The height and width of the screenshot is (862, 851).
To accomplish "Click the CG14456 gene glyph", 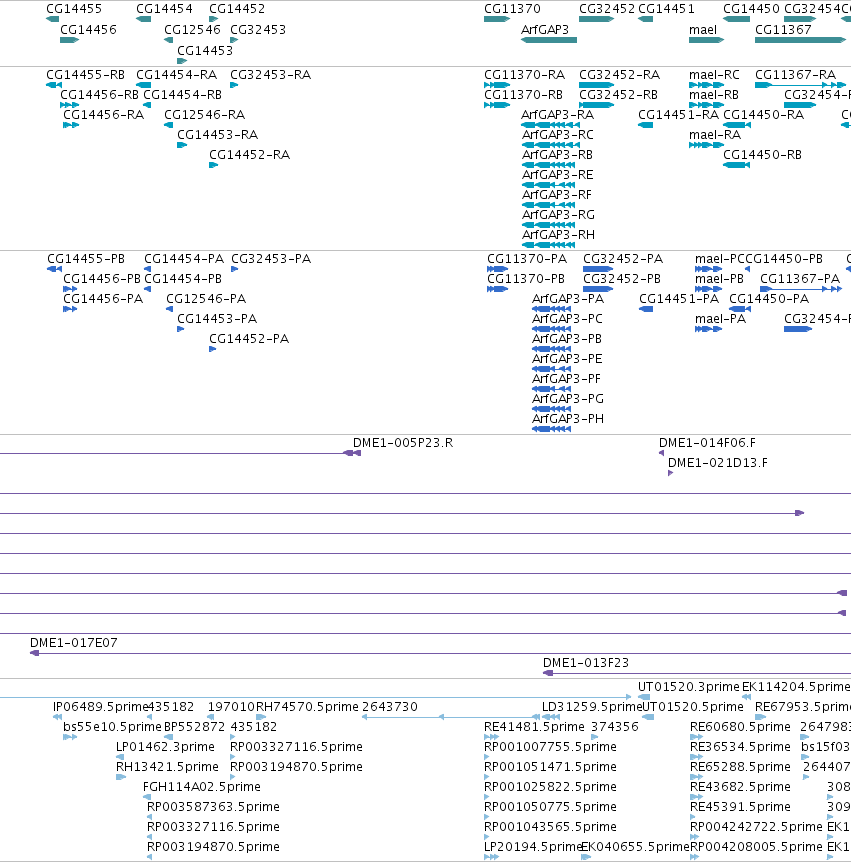I will (x=69, y=40).
